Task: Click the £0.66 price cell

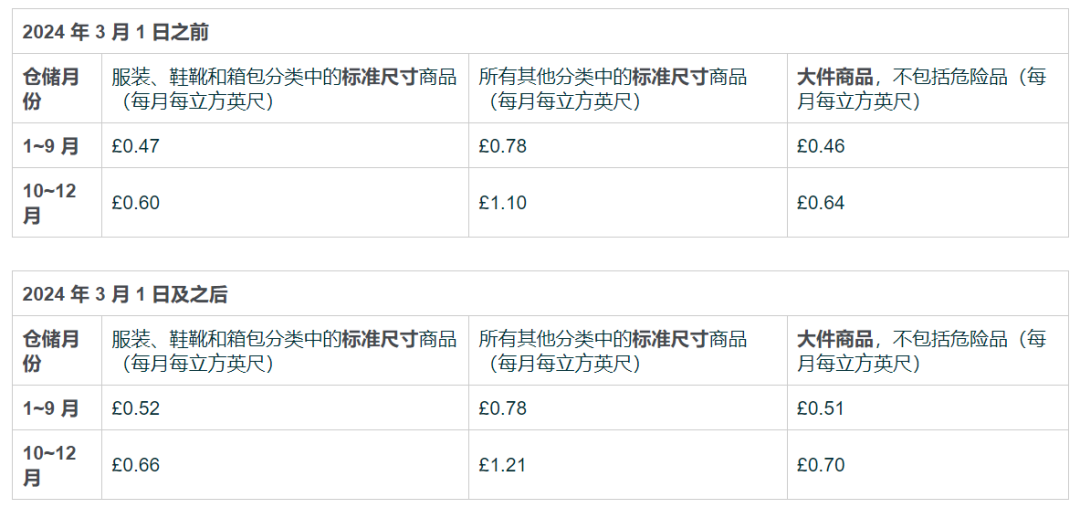Action: [x=136, y=465]
